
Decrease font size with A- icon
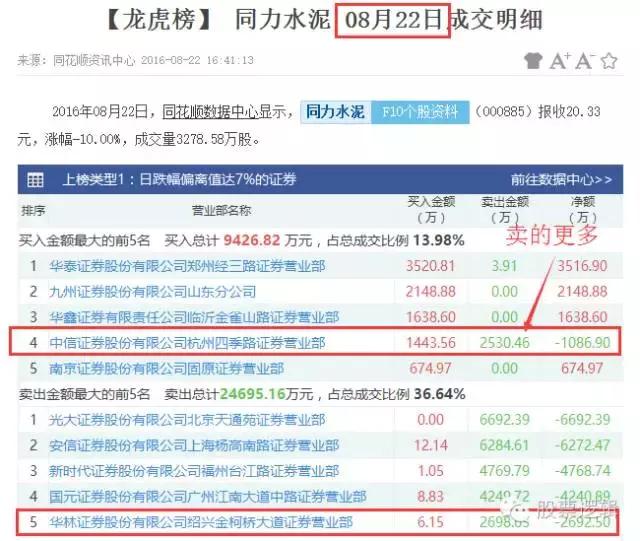(x=585, y=61)
